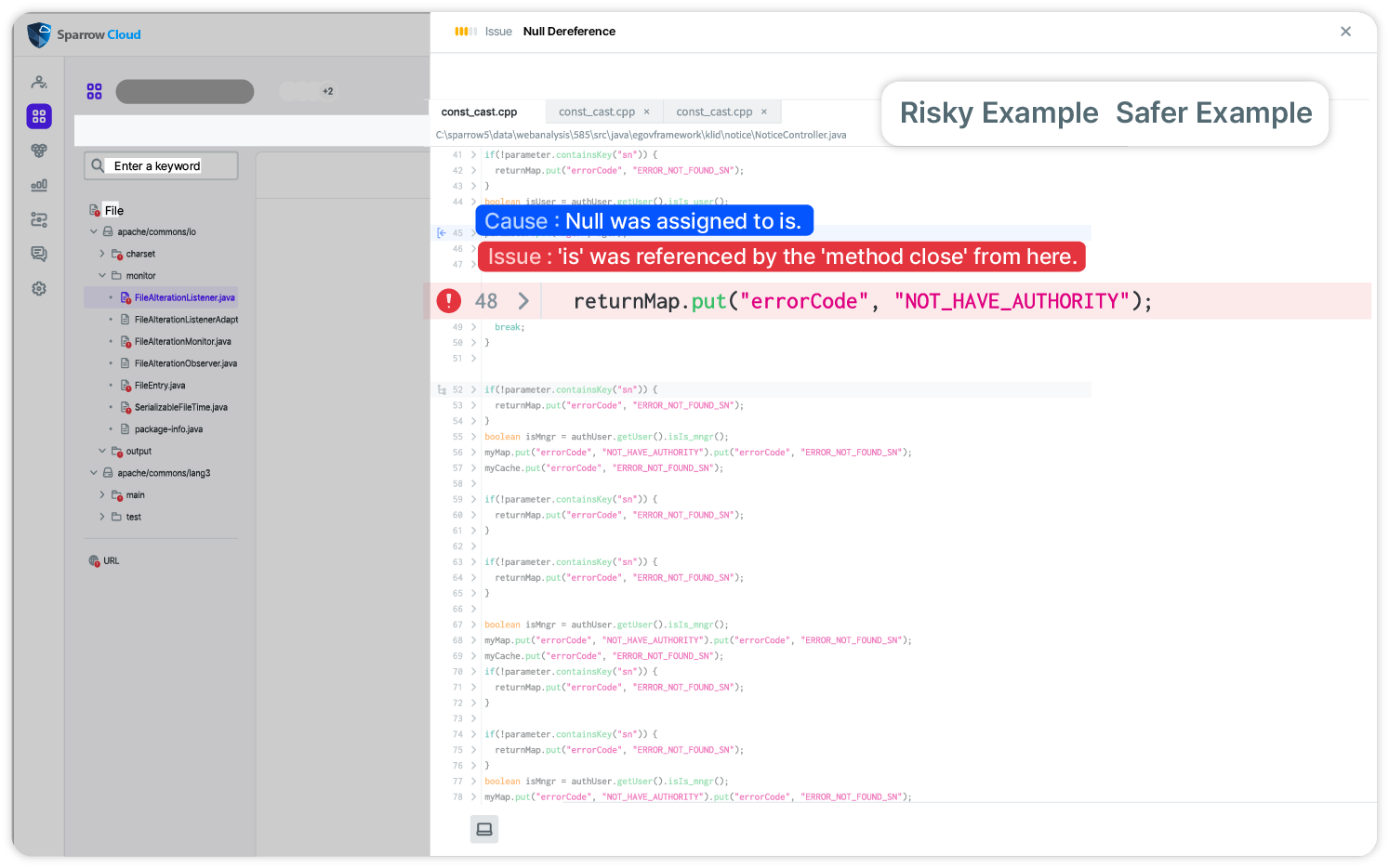Click the charset folder icon

coord(117,254)
